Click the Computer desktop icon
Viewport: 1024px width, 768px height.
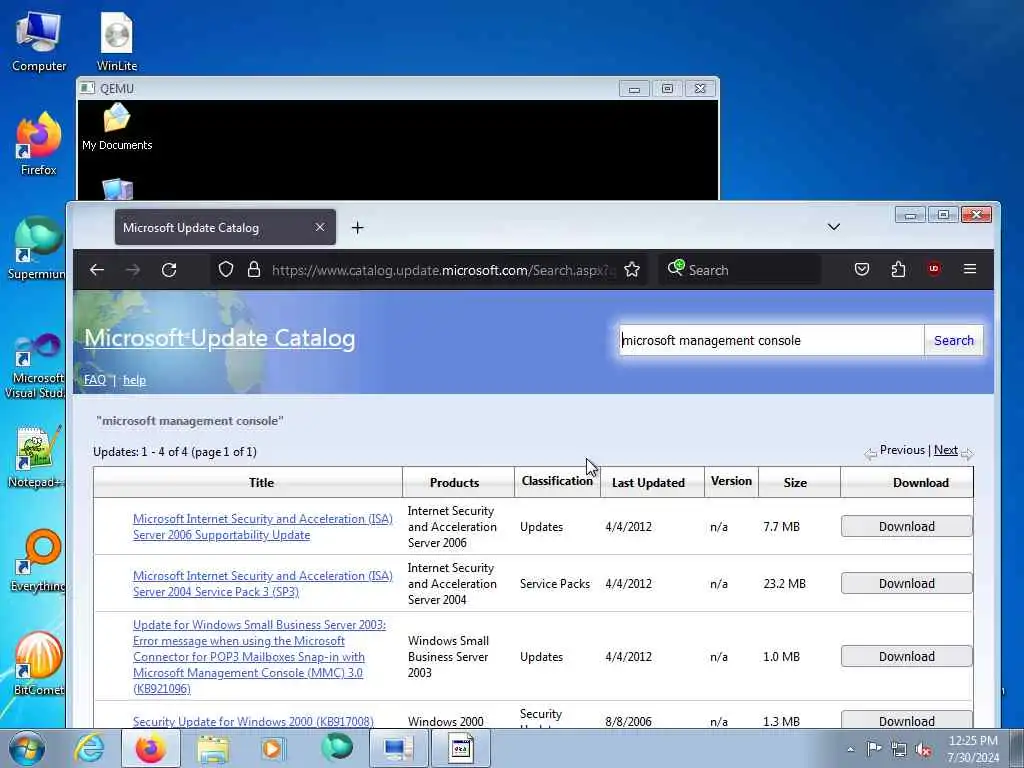(x=39, y=42)
